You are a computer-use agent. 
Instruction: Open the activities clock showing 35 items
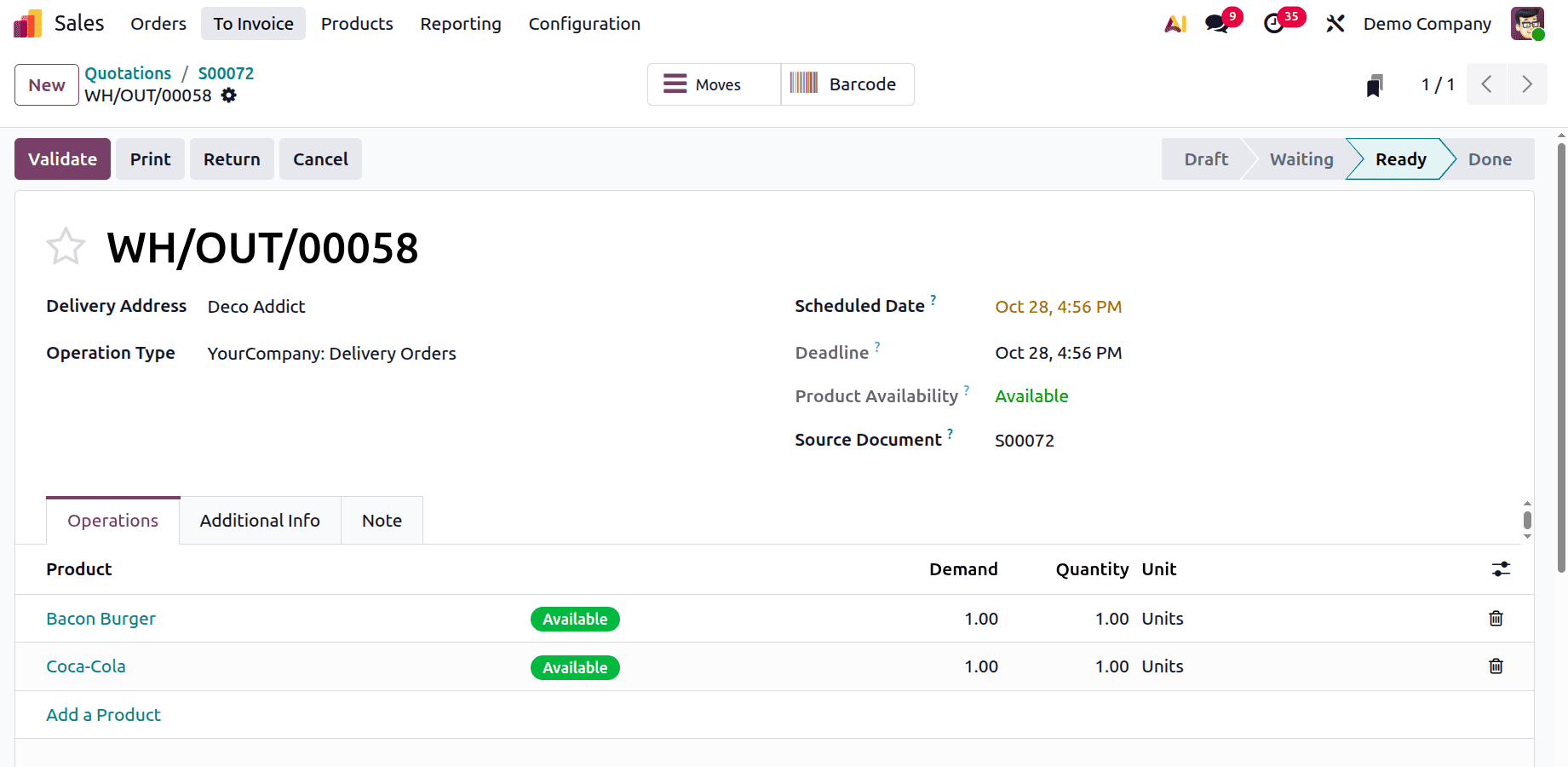pos(1272,23)
